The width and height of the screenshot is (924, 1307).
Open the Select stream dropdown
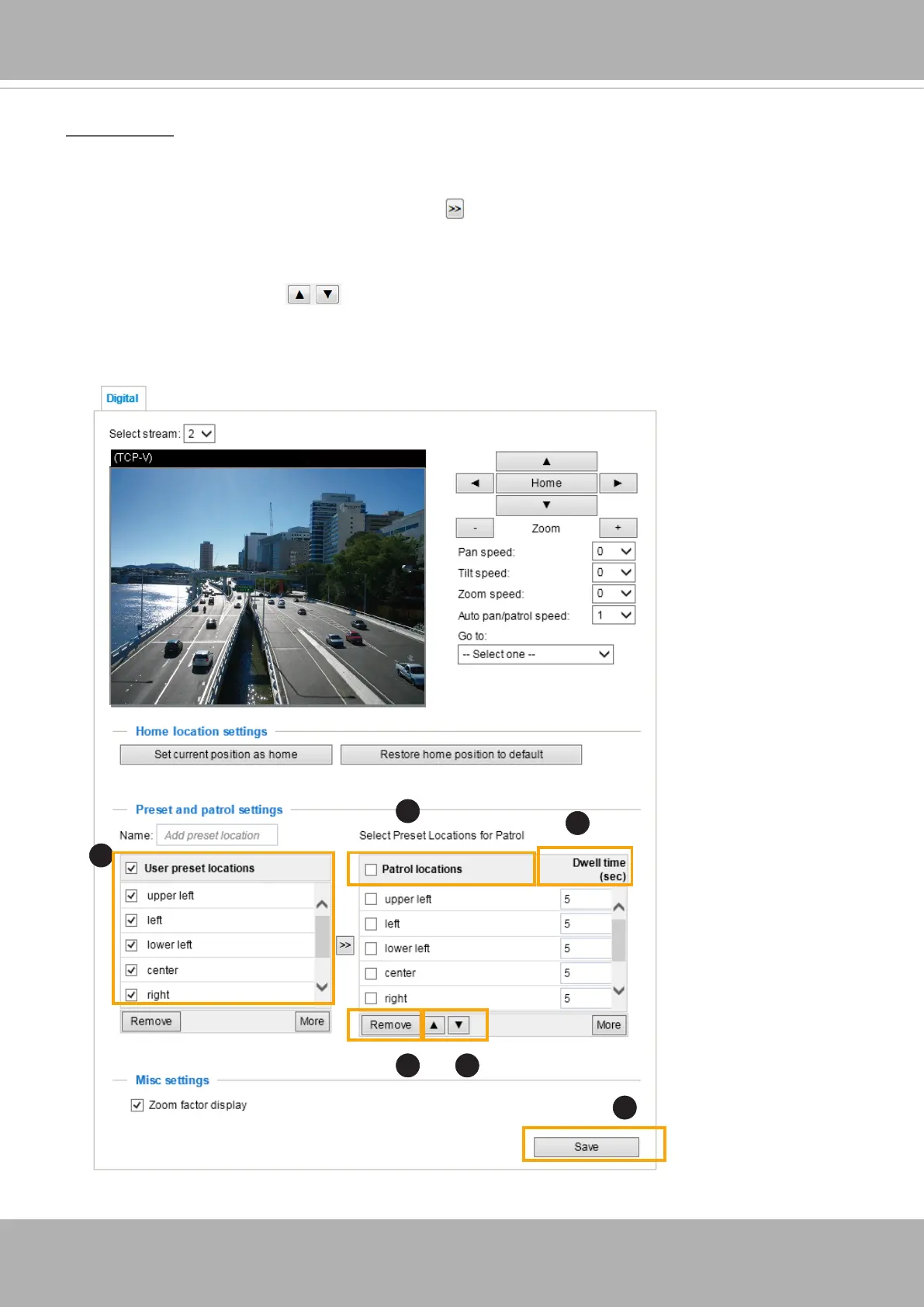pos(199,434)
